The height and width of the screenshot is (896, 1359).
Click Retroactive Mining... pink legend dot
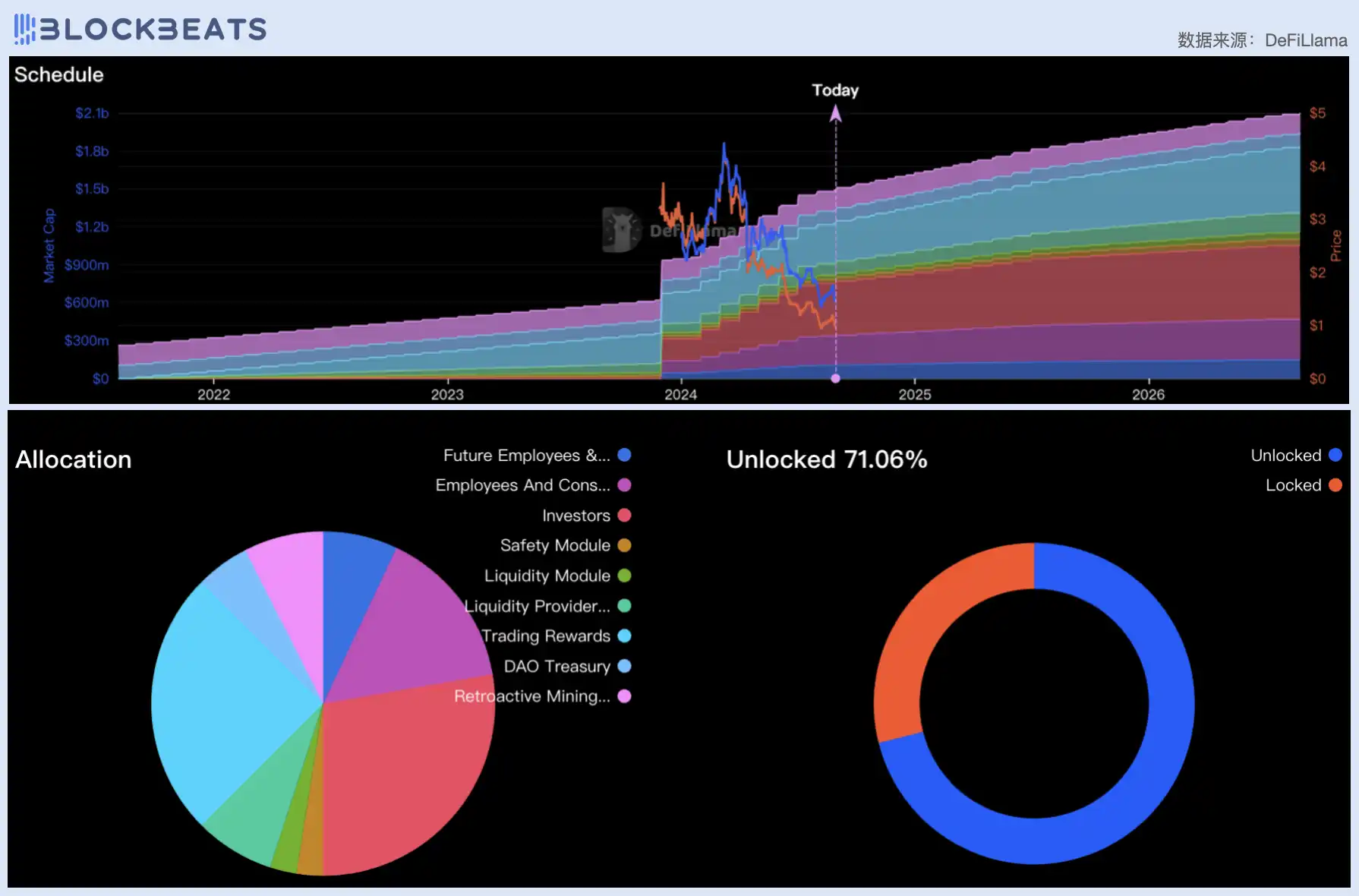tap(624, 696)
